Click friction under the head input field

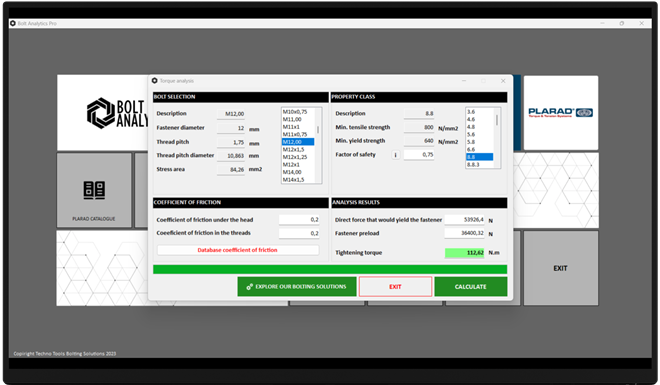pyautogui.click(x=299, y=220)
